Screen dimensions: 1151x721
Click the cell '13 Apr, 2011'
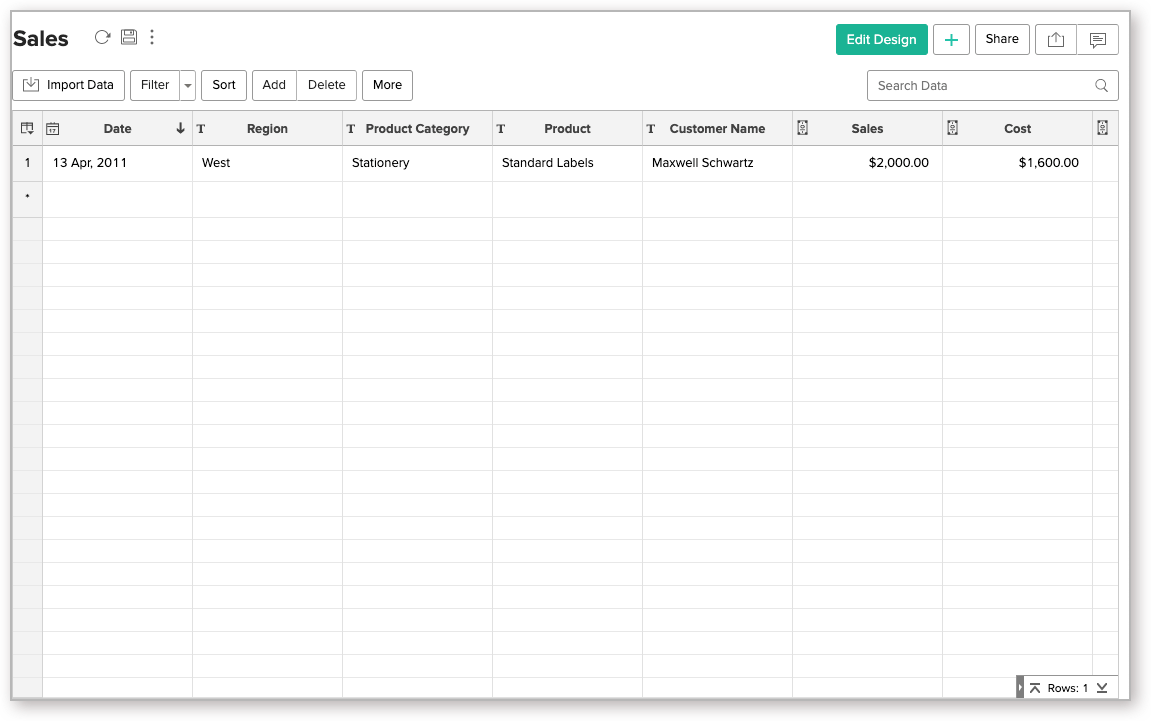117,163
